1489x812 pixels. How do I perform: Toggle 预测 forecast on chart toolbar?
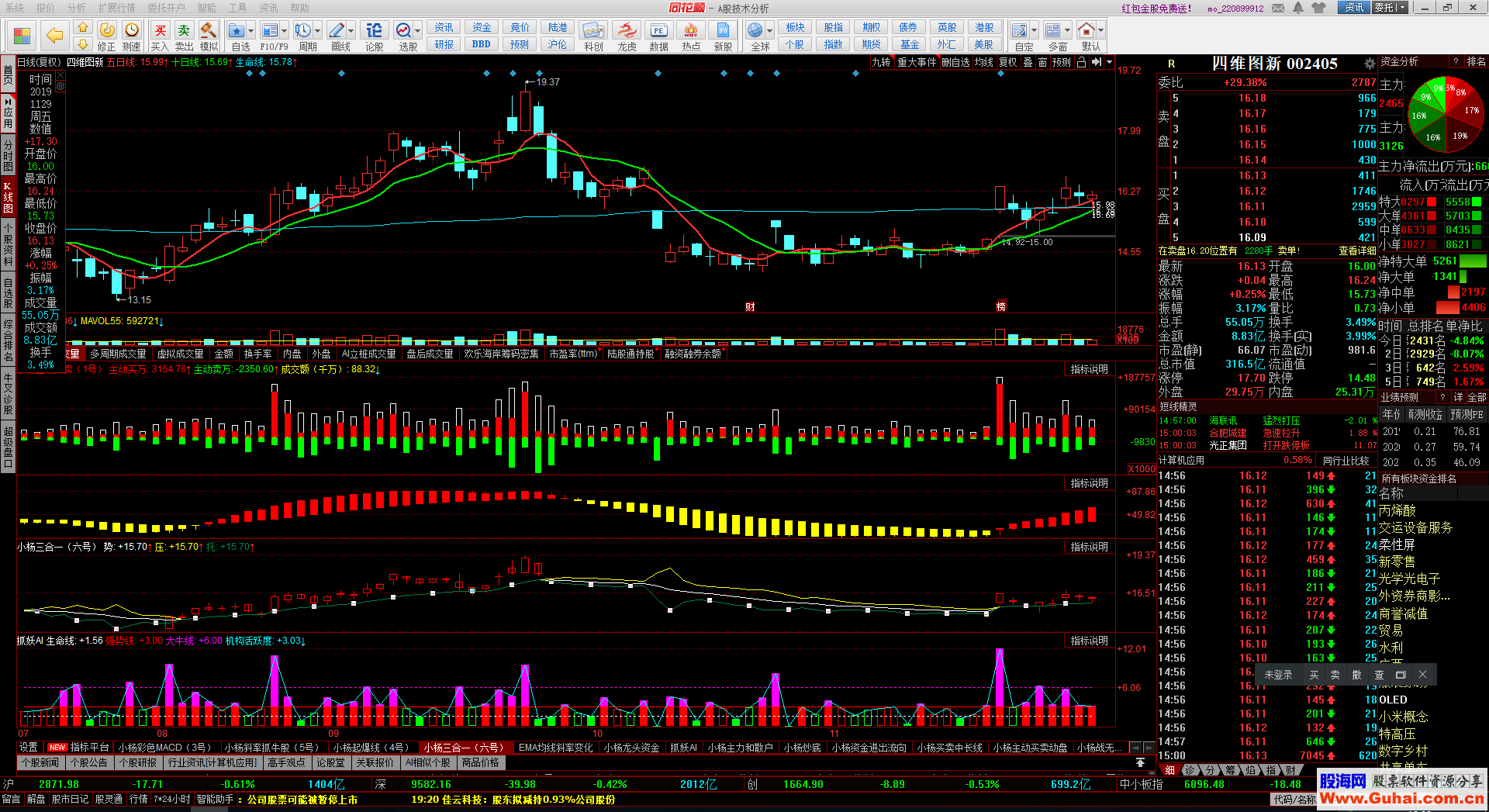(1062, 62)
